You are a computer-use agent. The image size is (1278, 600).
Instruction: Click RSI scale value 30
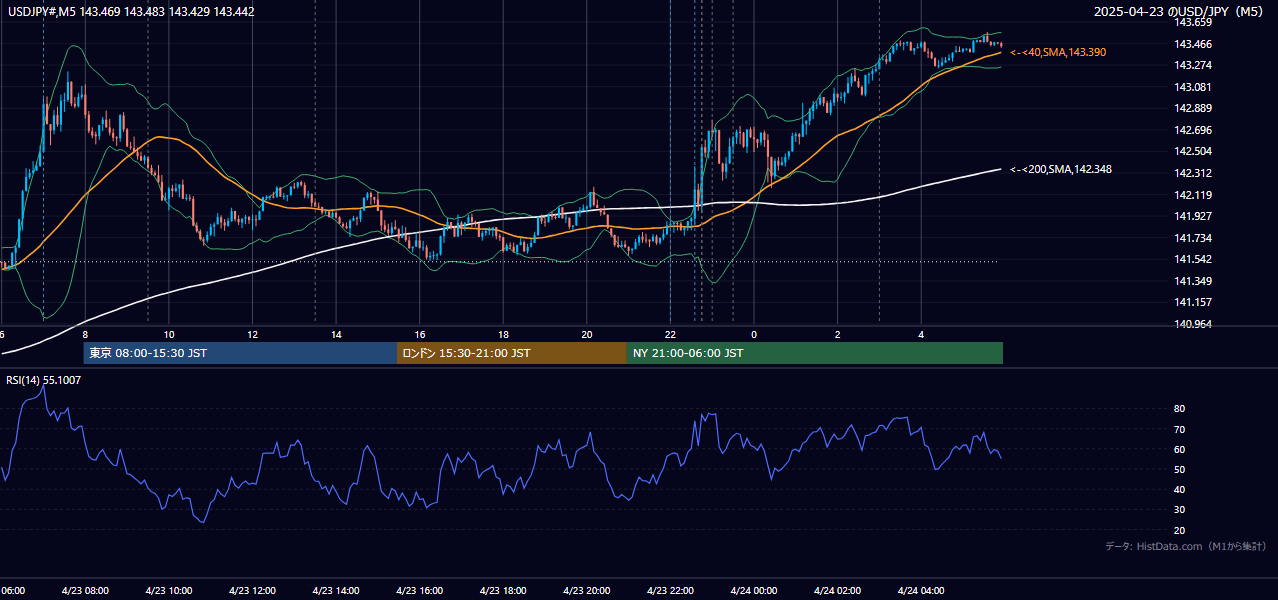coord(1180,510)
